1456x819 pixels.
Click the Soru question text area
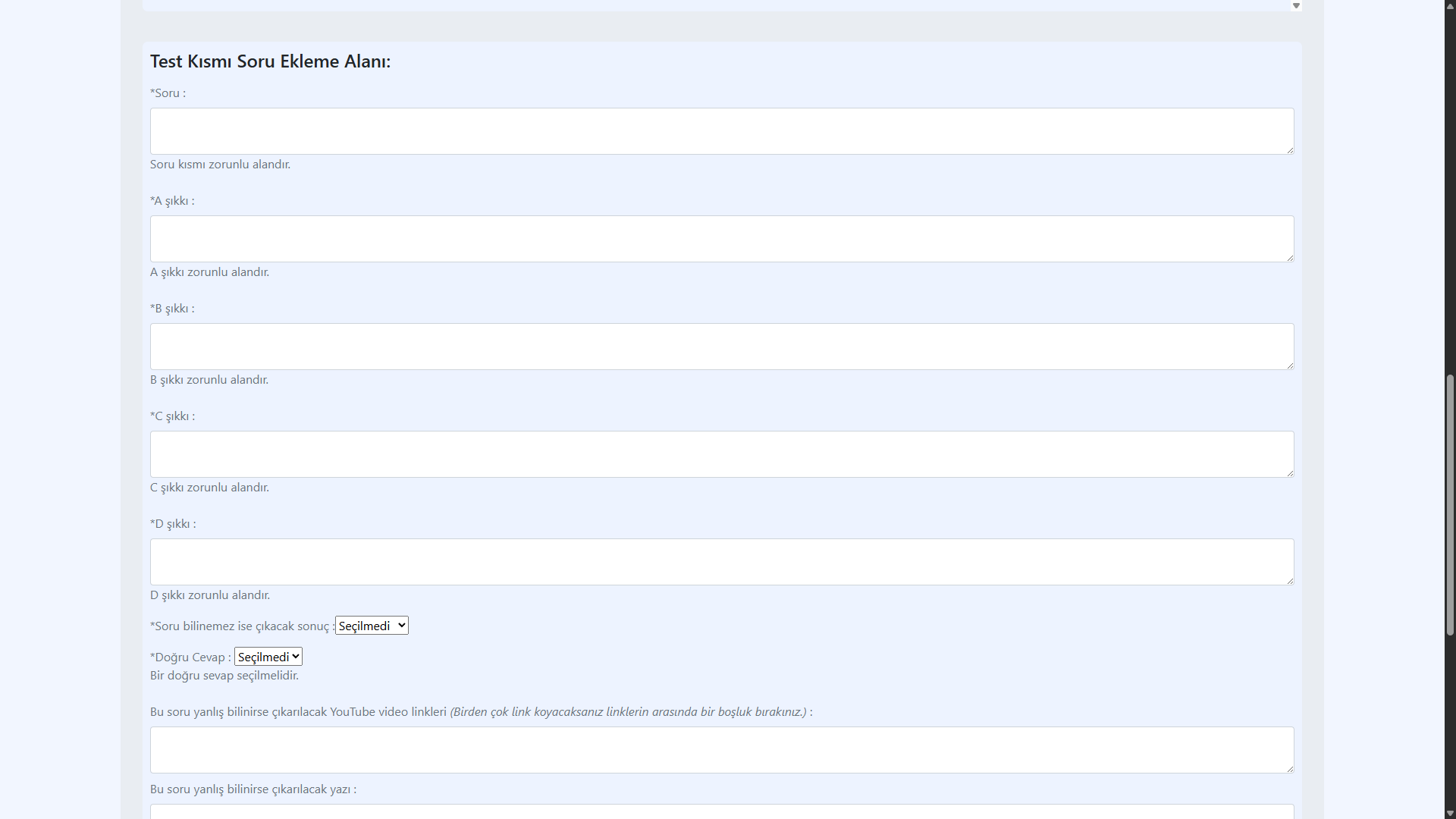click(x=721, y=131)
